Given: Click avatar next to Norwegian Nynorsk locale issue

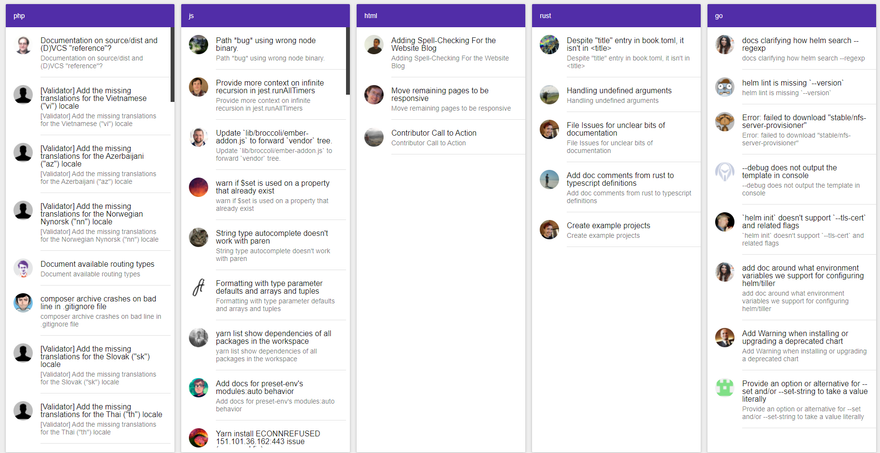Looking at the screenshot, I should point(23,211).
